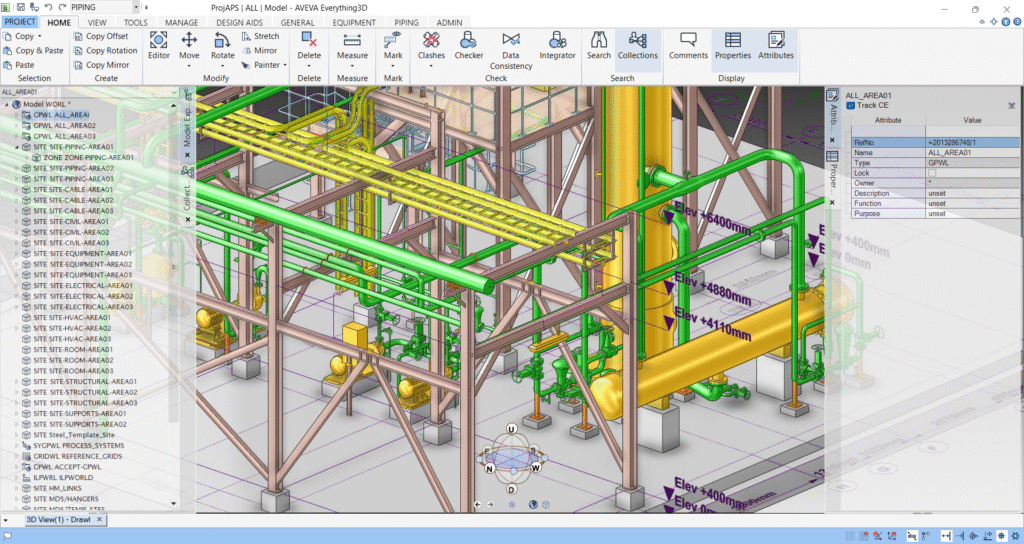This screenshot has height=544, width=1024.
Task: Click the settings gear in status bar
Action: [1016, 536]
